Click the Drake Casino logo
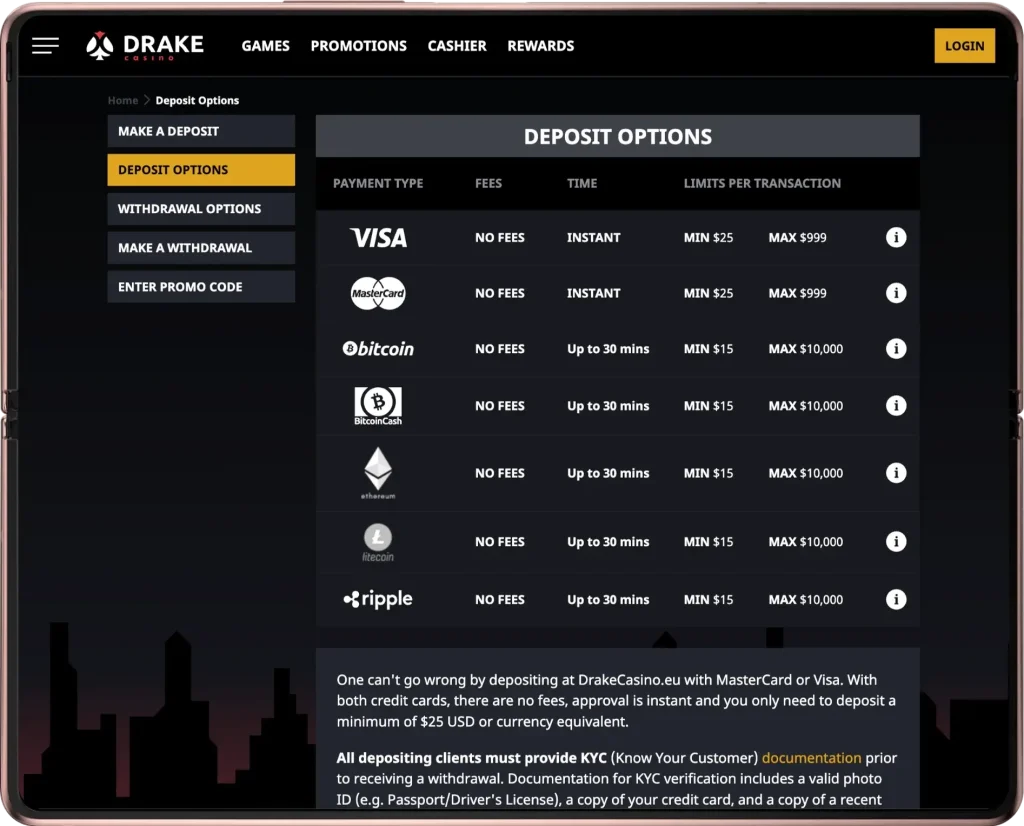Image resolution: width=1024 pixels, height=826 pixels. tap(145, 46)
